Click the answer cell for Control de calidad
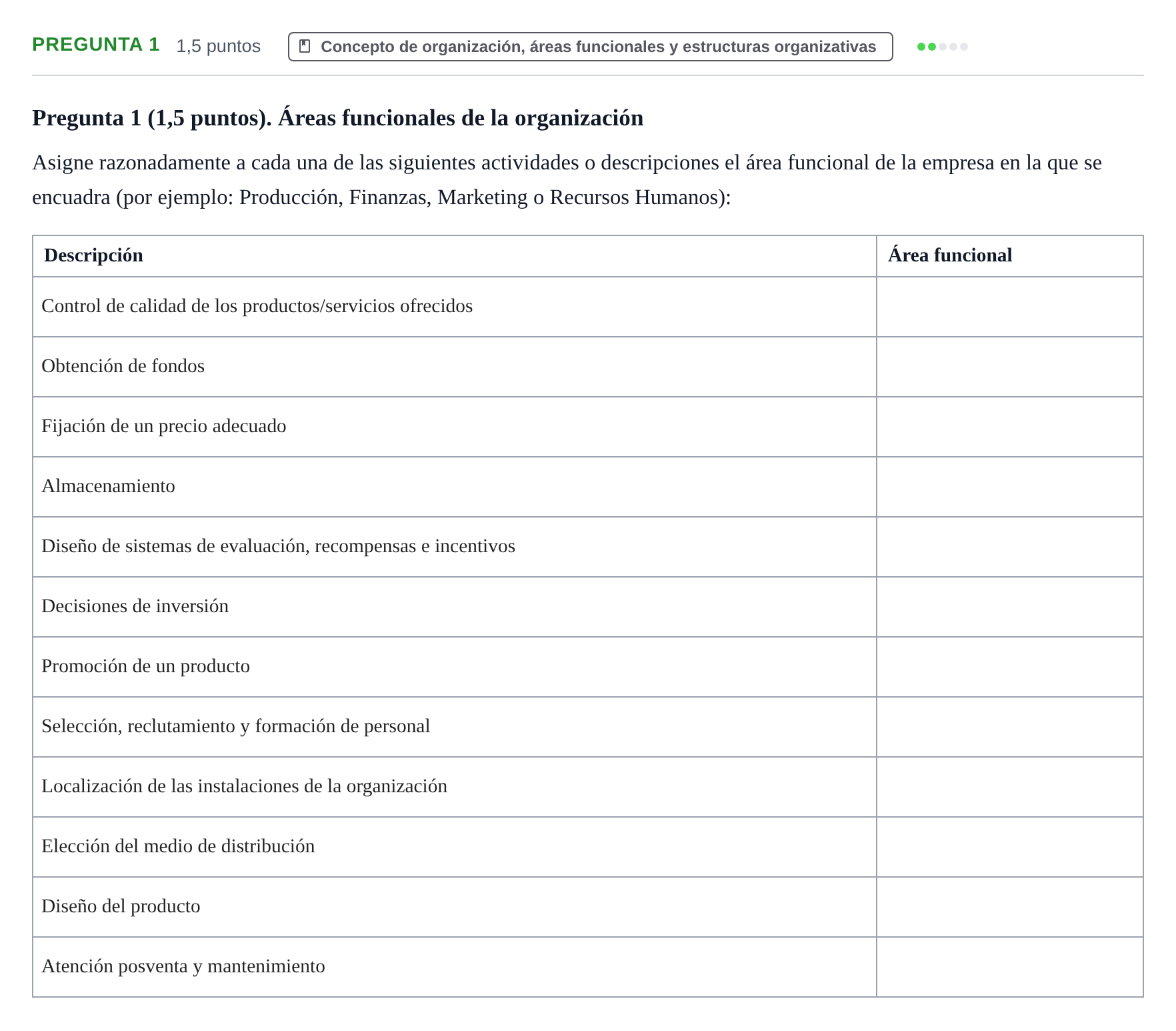Viewport: 1176px width, 1031px height. pyautogui.click(x=1010, y=307)
